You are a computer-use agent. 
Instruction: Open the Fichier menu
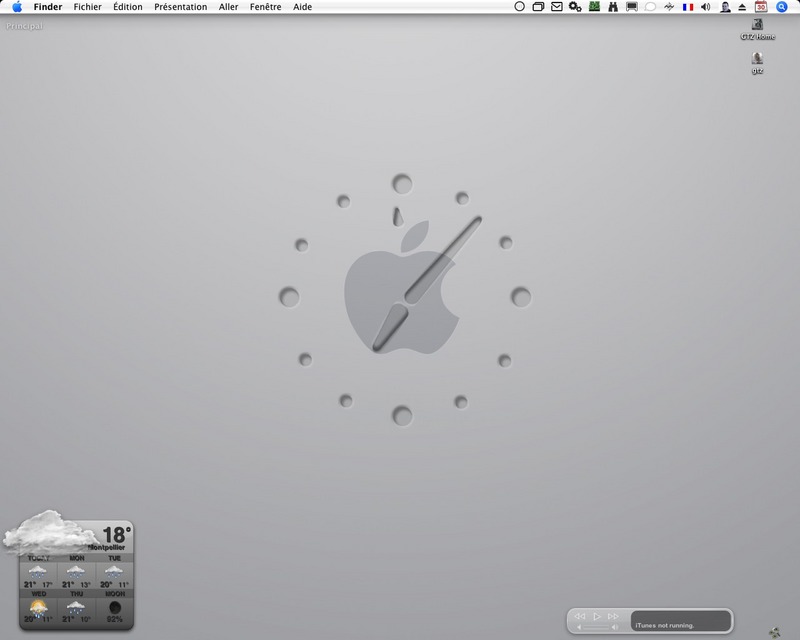(x=87, y=7)
